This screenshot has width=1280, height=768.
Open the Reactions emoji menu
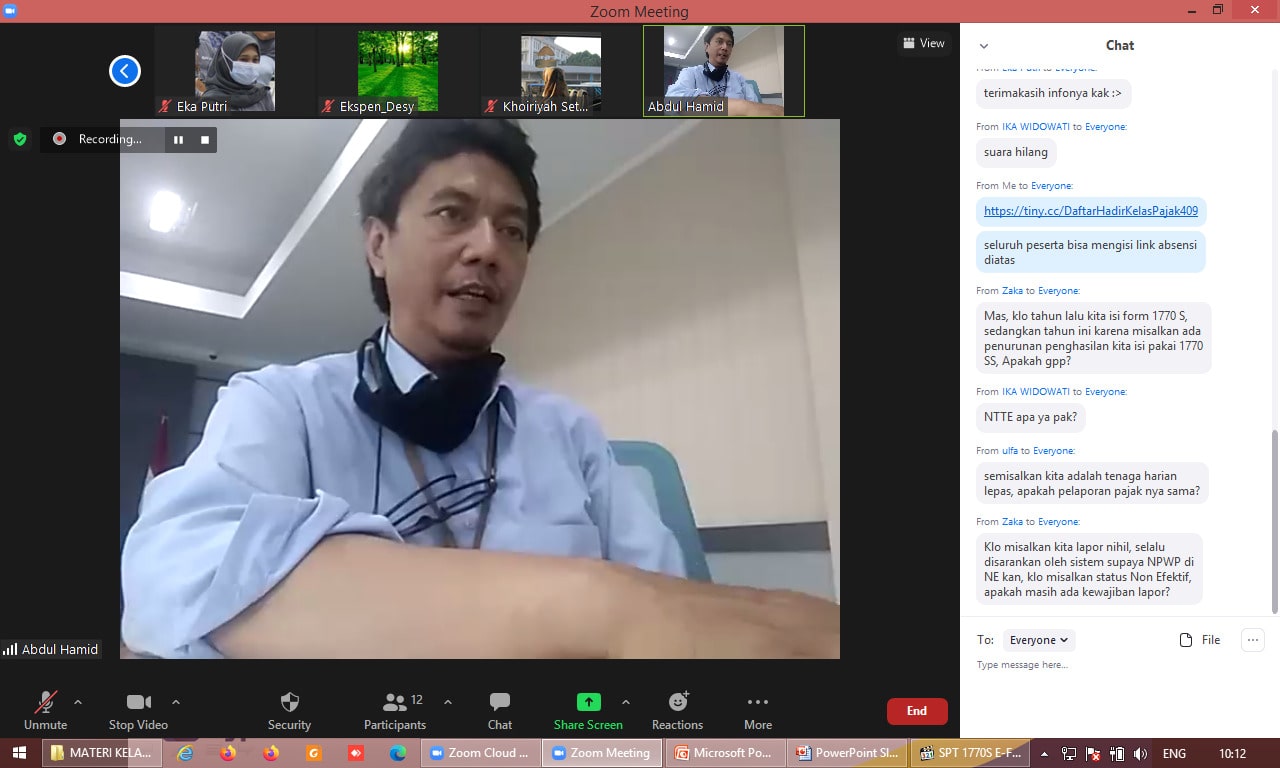677,702
